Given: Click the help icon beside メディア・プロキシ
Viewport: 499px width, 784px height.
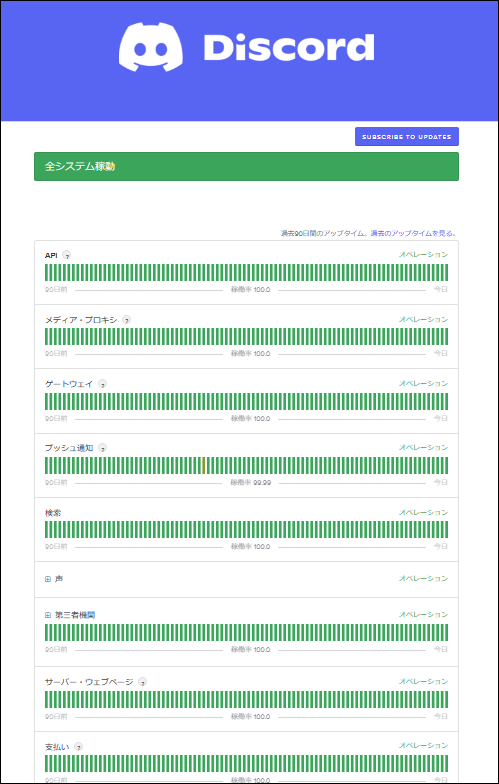Looking at the screenshot, I should pyautogui.click(x=126, y=320).
